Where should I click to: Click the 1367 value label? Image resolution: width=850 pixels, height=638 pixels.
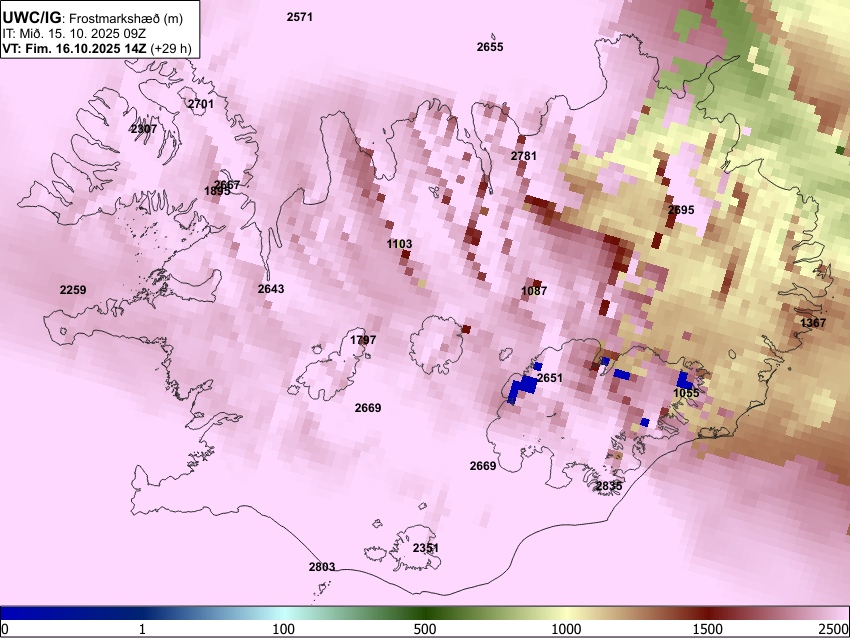tap(813, 323)
